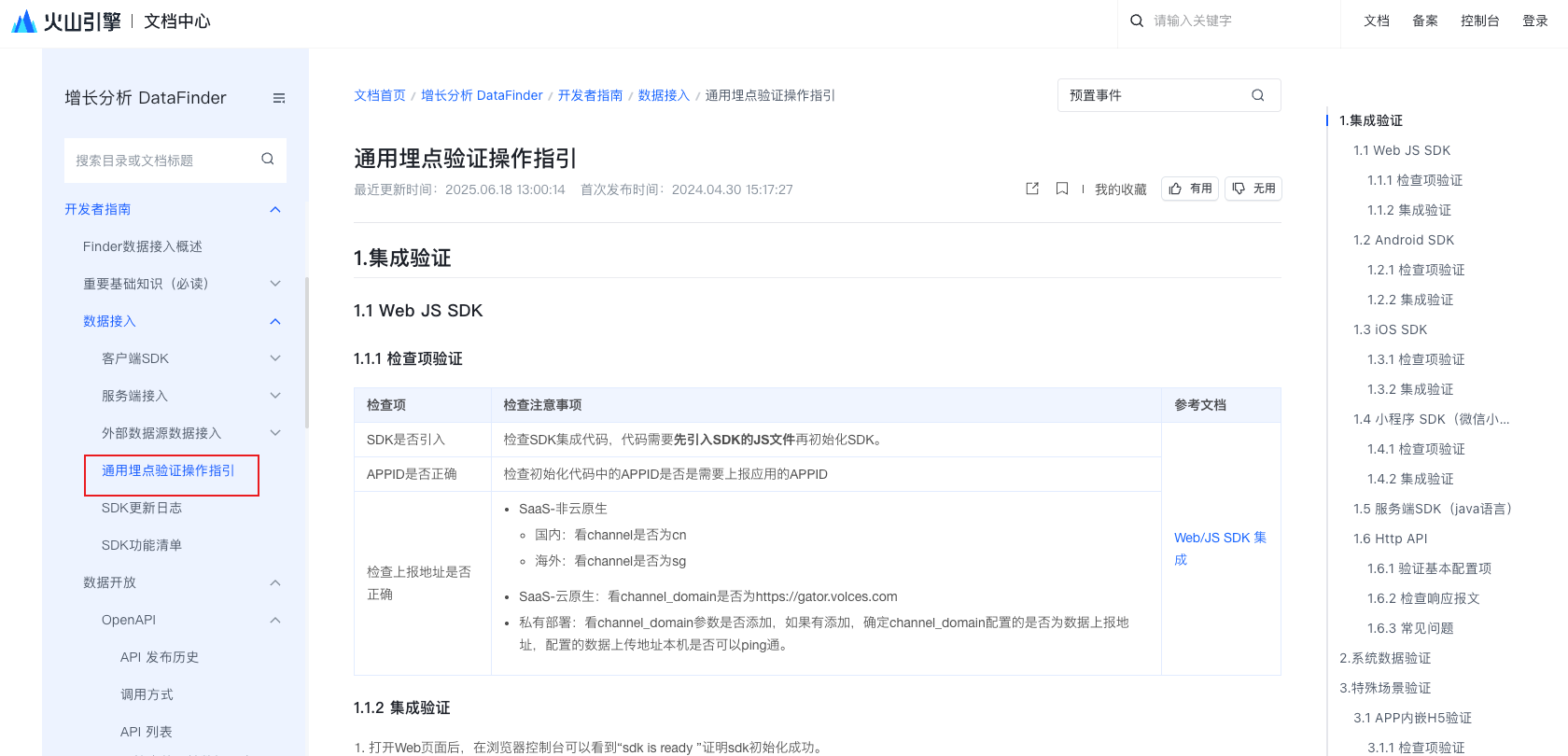Open SDK更新日志 in sidebar

142,508
